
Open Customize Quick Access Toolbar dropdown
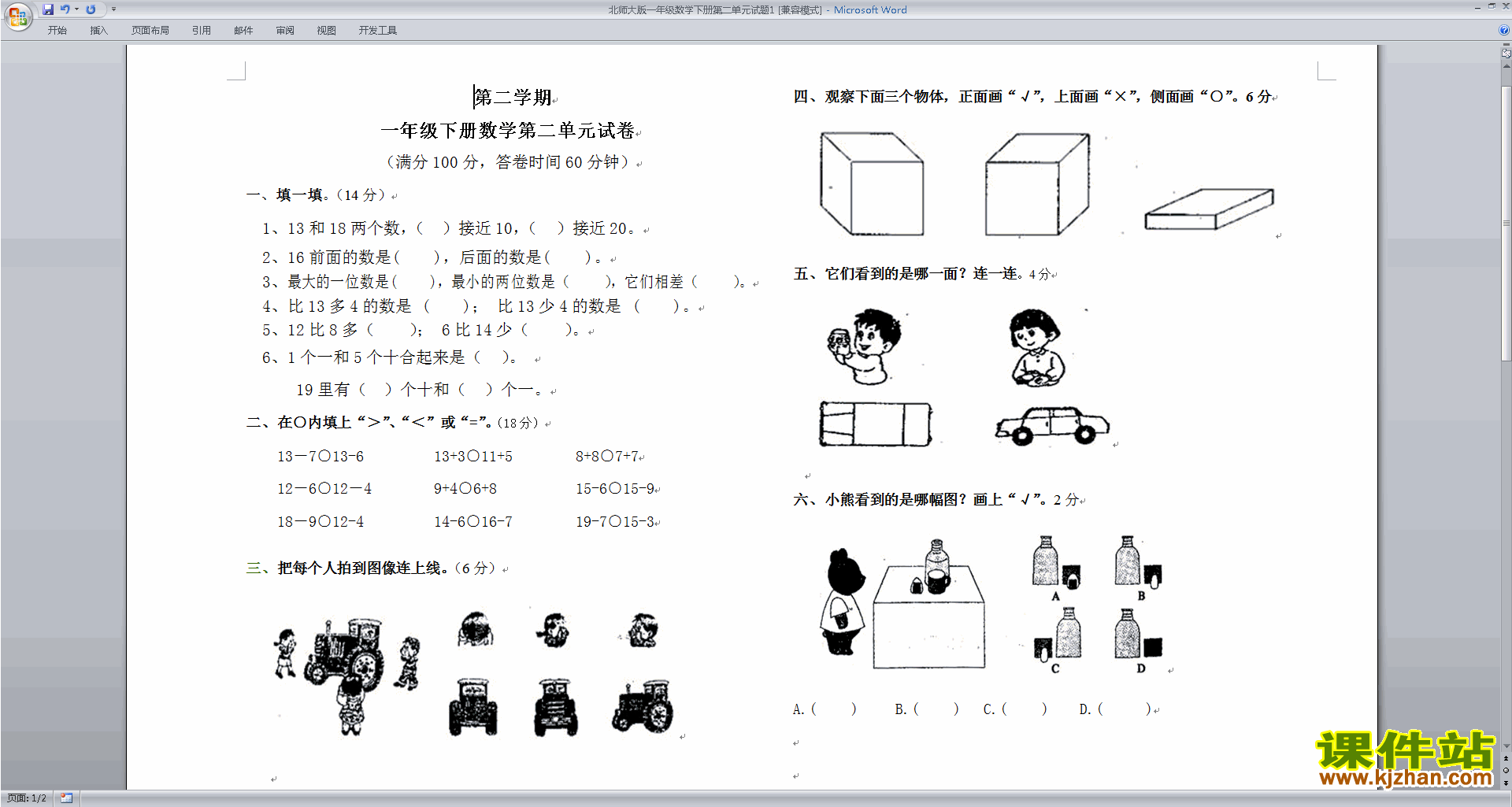113,9
